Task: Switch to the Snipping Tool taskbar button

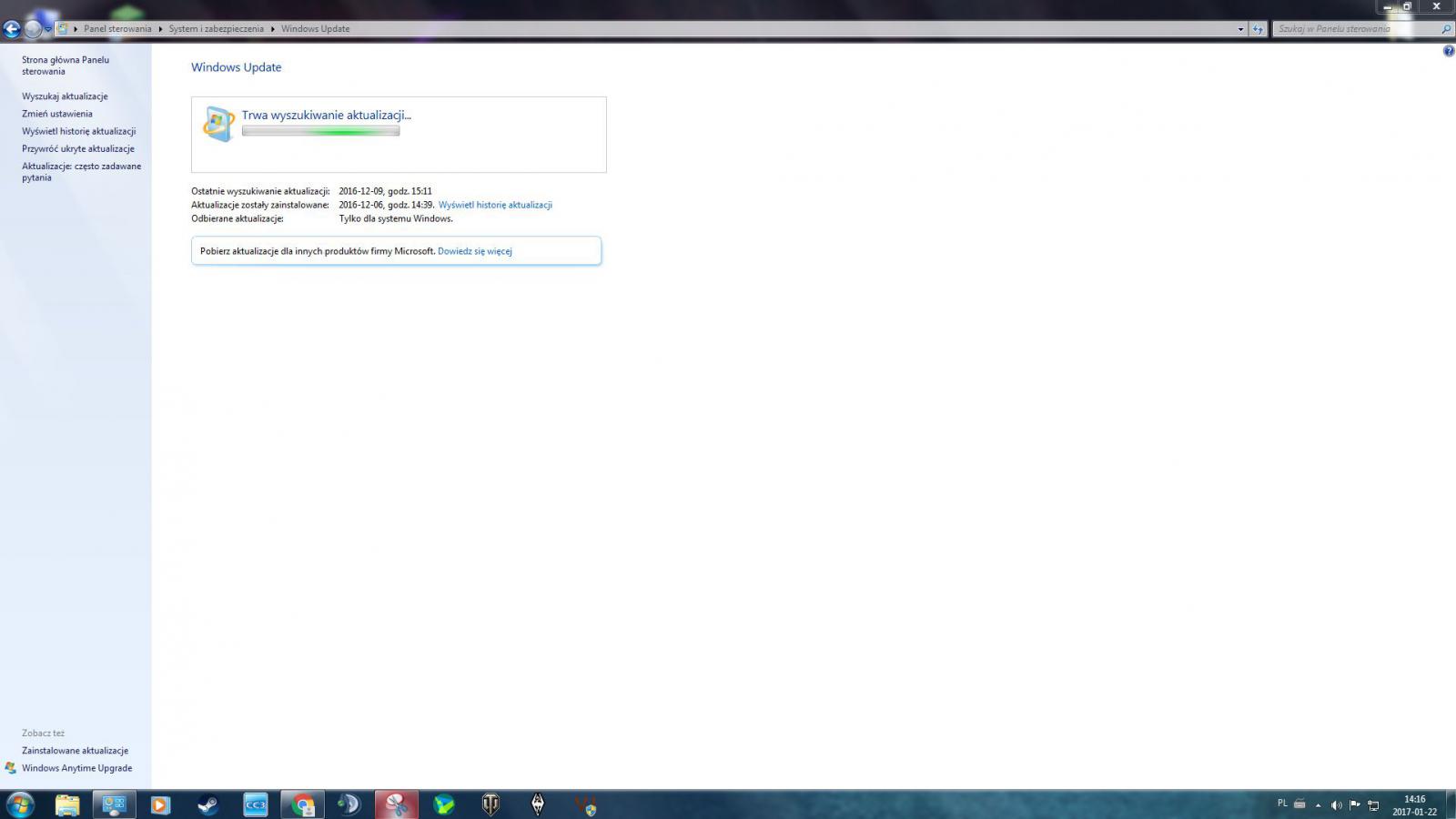Action: click(x=397, y=804)
